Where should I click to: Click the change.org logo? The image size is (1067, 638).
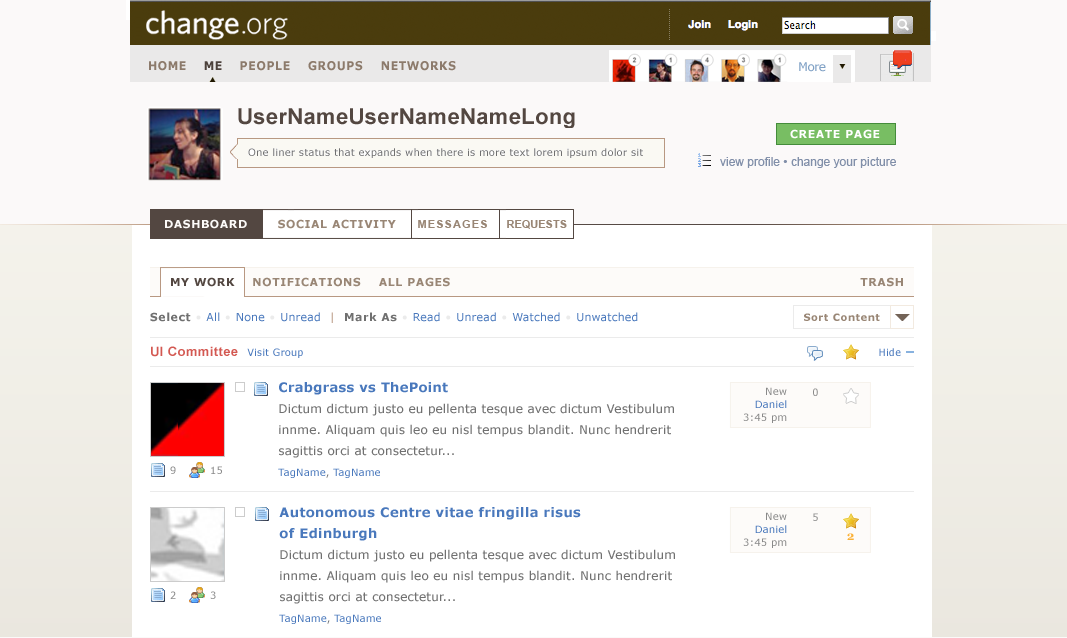point(216,25)
